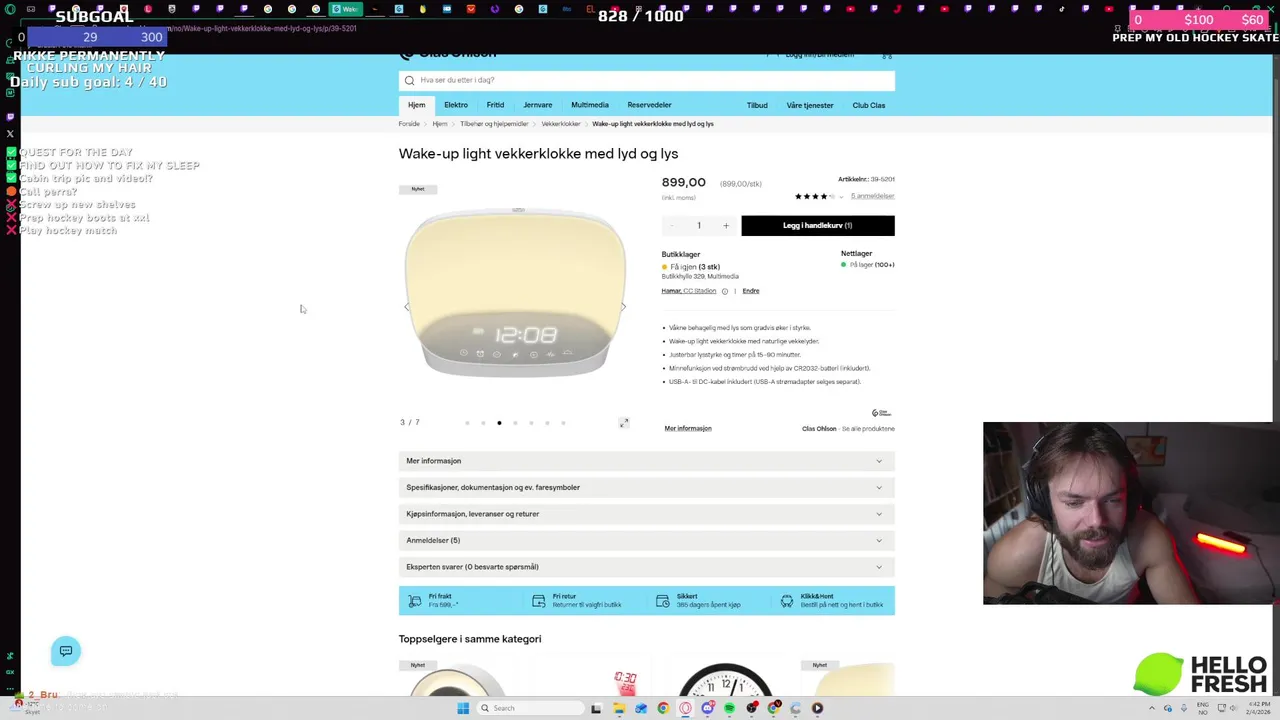Click 'Tilbehør og hjelpemidler' breadcrumb
The width and height of the screenshot is (1280, 720).
[494, 124]
